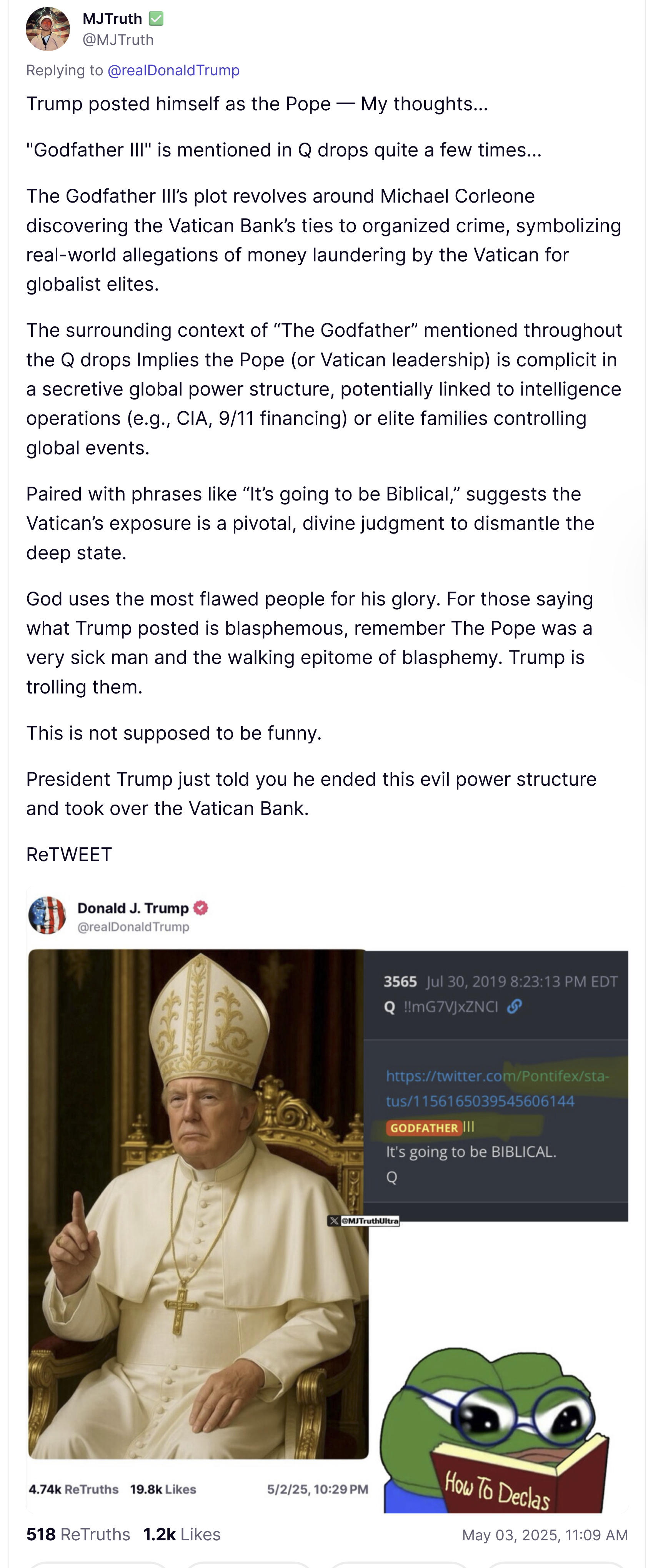
Task: View the 518 ReTruths list
Action: tap(78, 1535)
